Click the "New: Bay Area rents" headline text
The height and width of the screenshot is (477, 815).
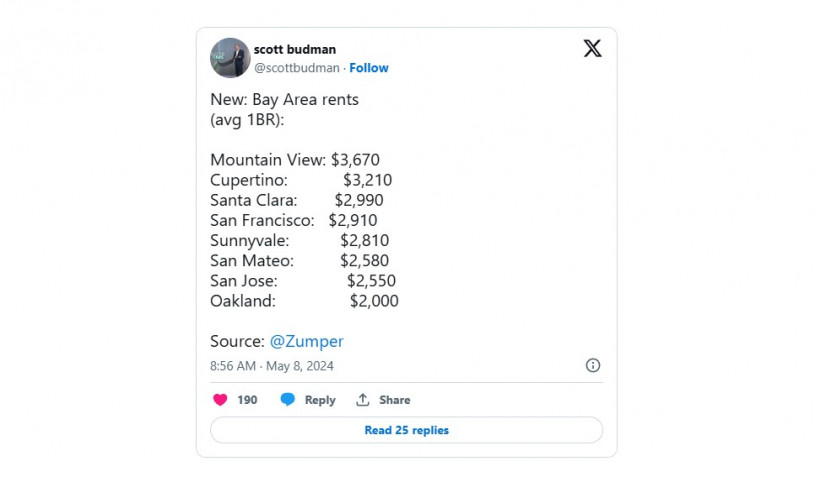click(x=284, y=100)
